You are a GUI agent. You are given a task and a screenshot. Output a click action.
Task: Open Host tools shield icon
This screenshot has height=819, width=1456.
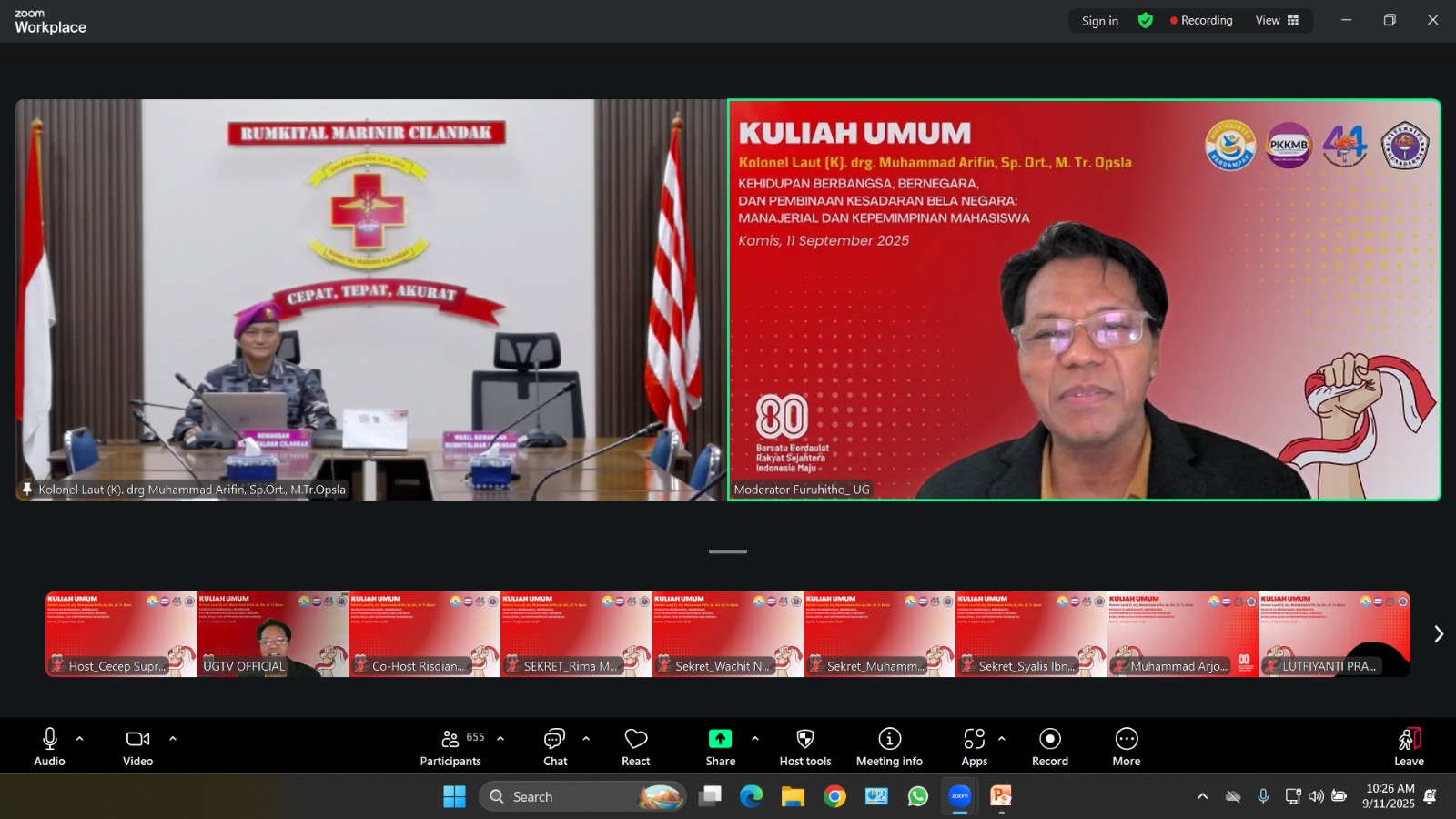click(x=804, y=739)
